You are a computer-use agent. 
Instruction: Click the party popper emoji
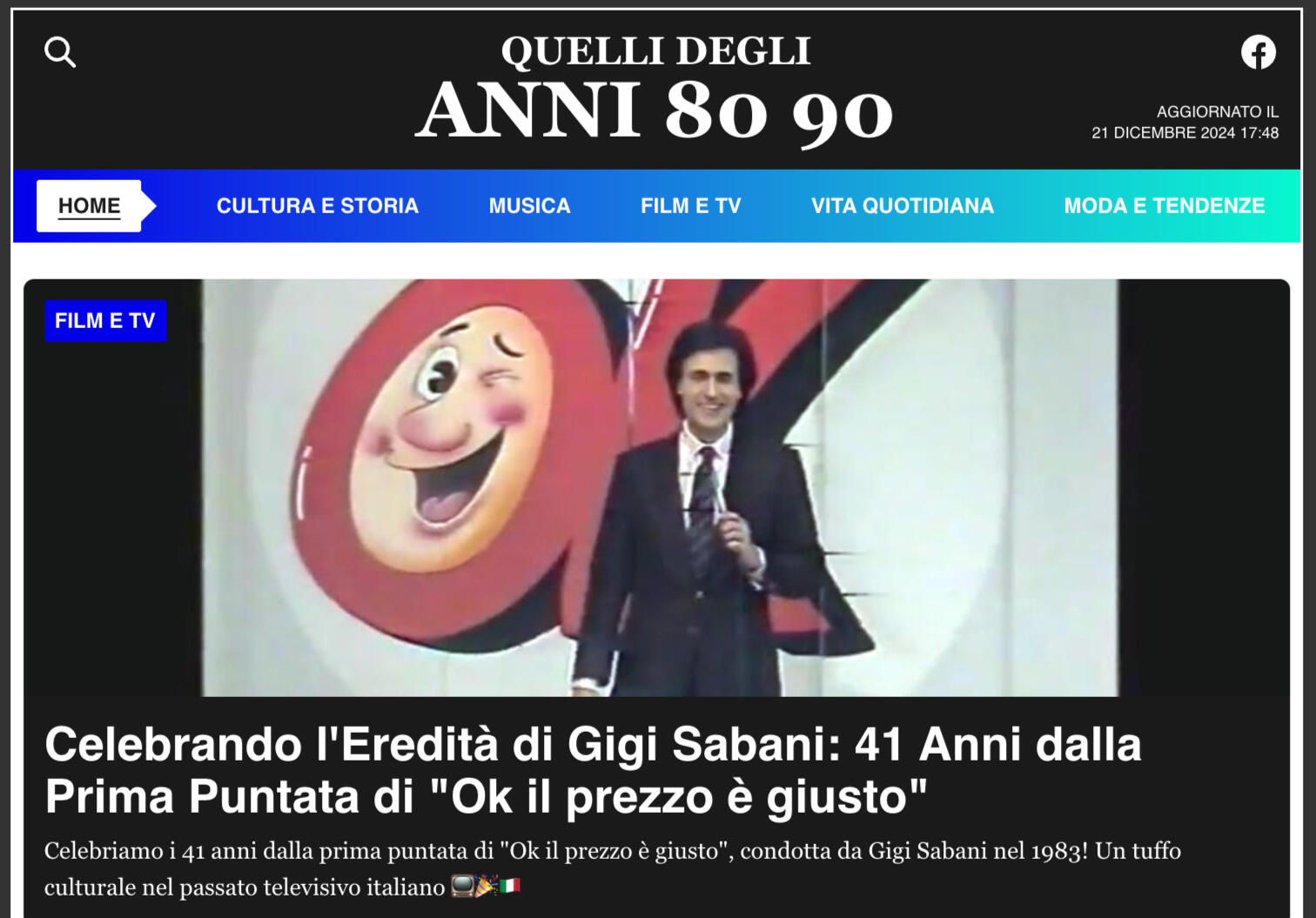tap(486, 887)
